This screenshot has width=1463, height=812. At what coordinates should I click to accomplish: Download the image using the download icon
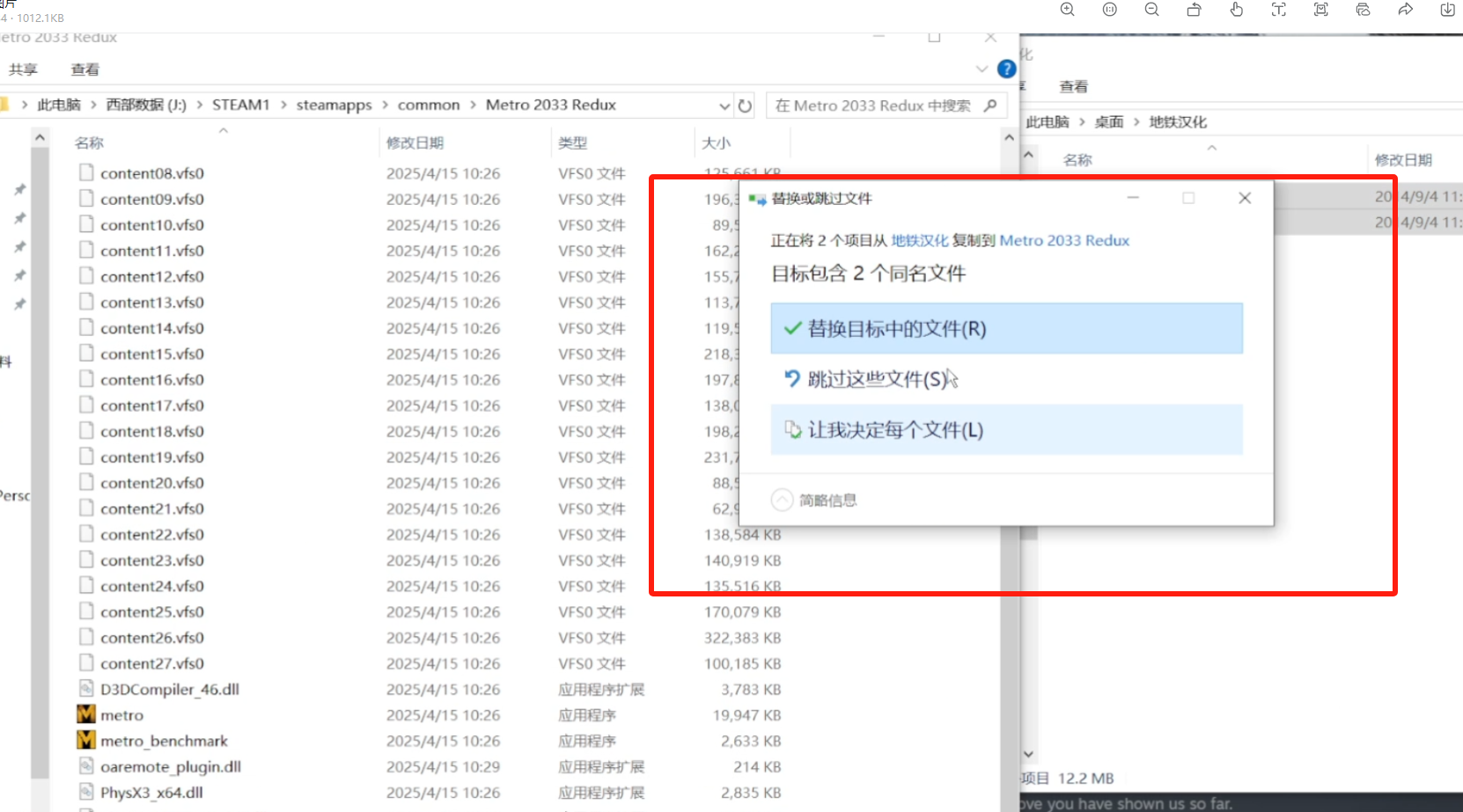click(1447, 10)
